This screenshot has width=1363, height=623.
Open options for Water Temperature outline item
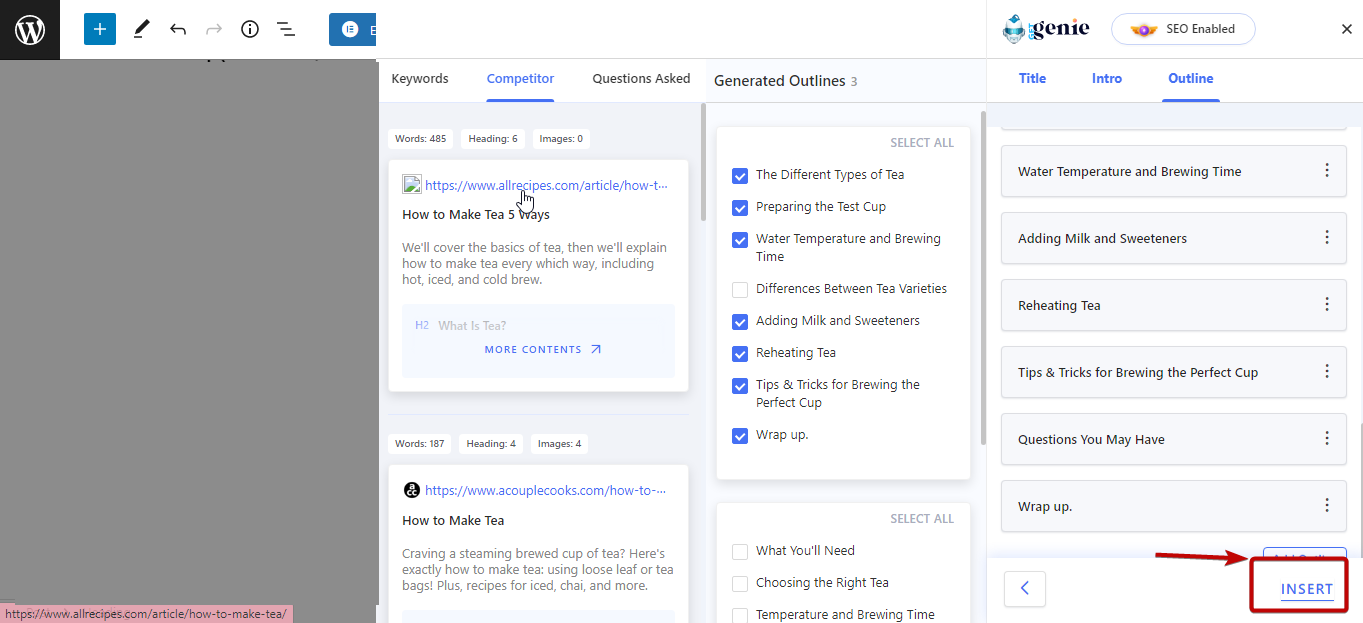coord(1327,171)
